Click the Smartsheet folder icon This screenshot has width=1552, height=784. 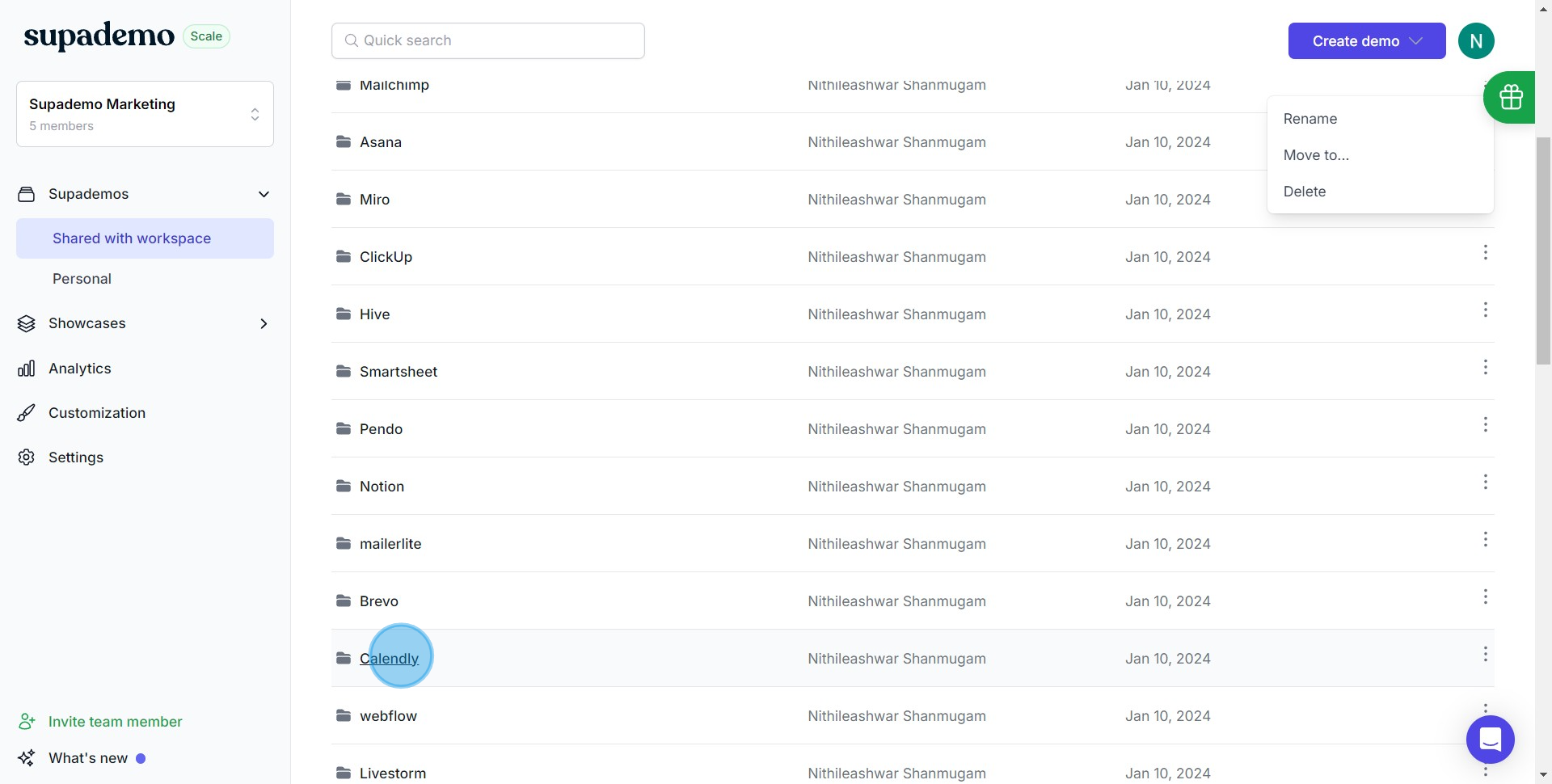pos(344,371)
